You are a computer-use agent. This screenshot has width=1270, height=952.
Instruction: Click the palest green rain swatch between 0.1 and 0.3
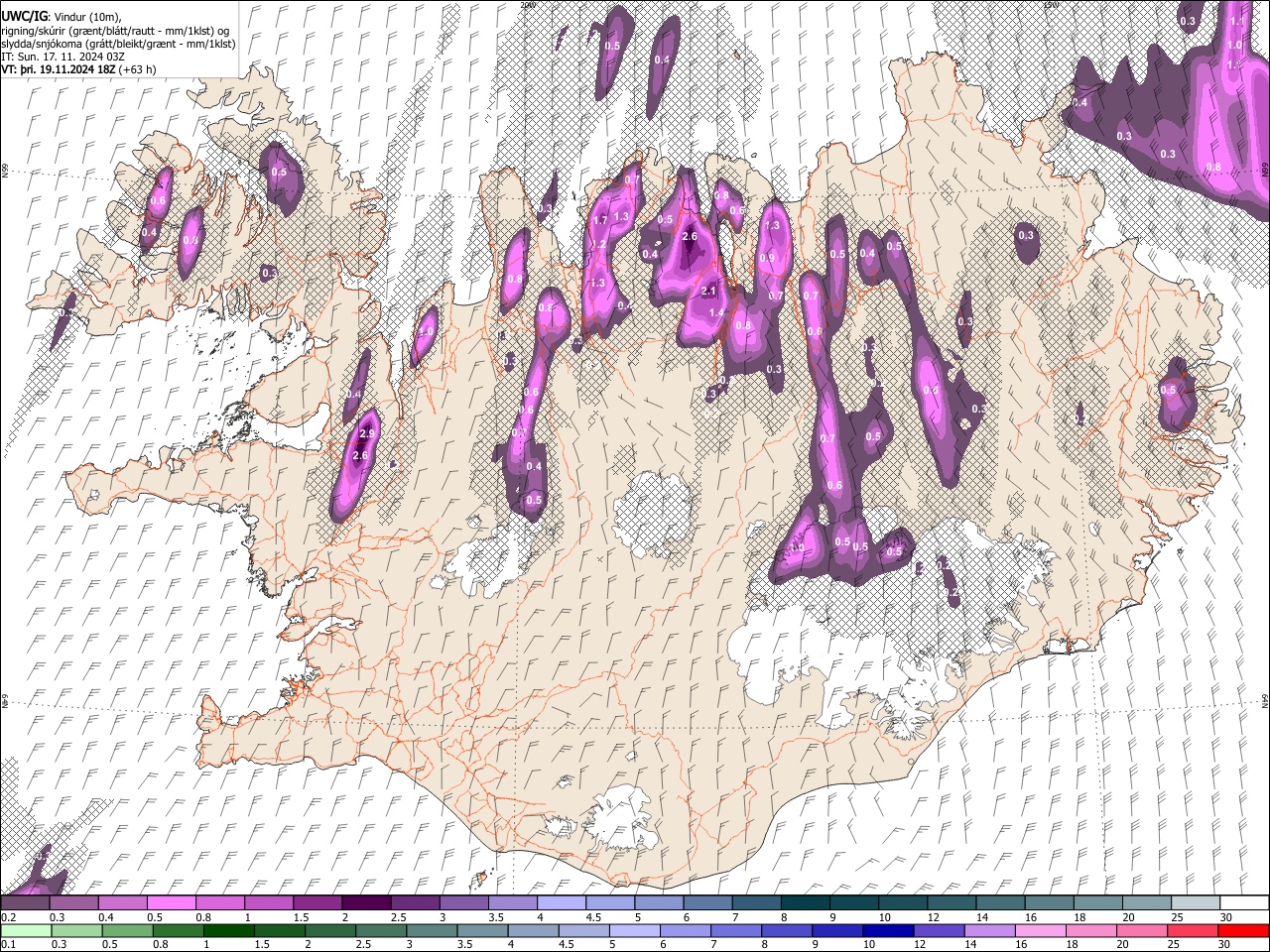click(x=26, y=931)
